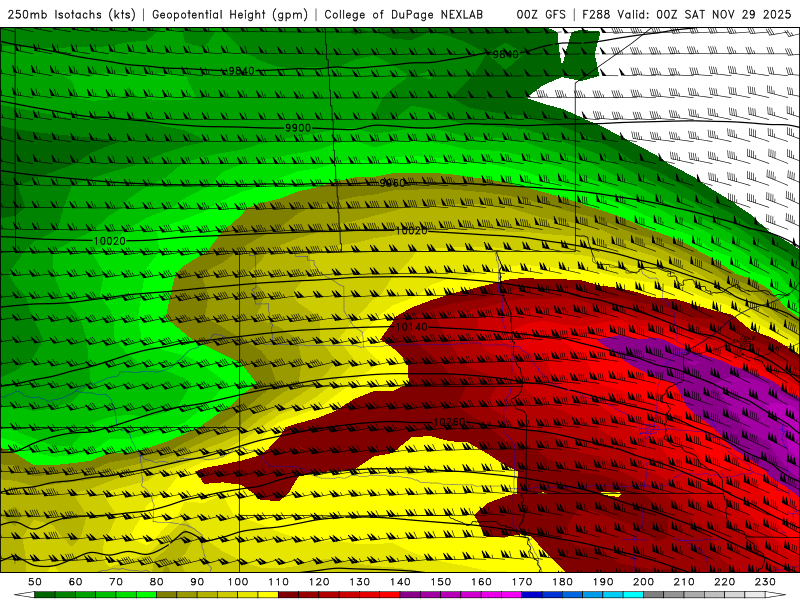Select the purple colorbar swatch after 140
Screen dimensions: 800x600
click(411, 595)
